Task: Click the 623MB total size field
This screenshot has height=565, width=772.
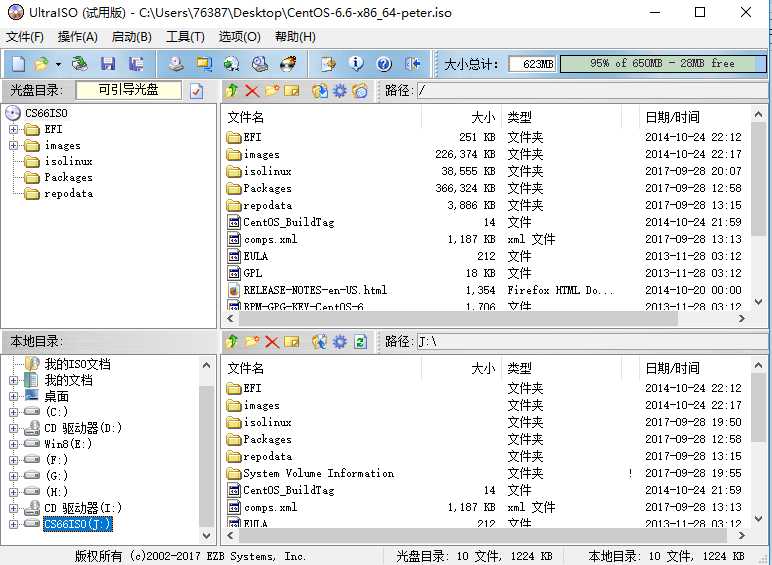Action: [532, 64]
